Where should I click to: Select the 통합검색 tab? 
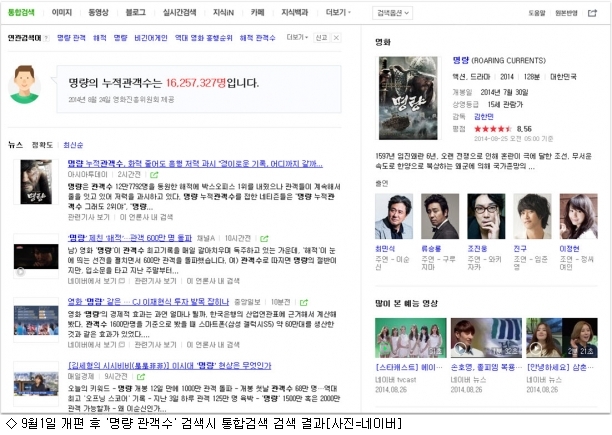pos(21,12)
